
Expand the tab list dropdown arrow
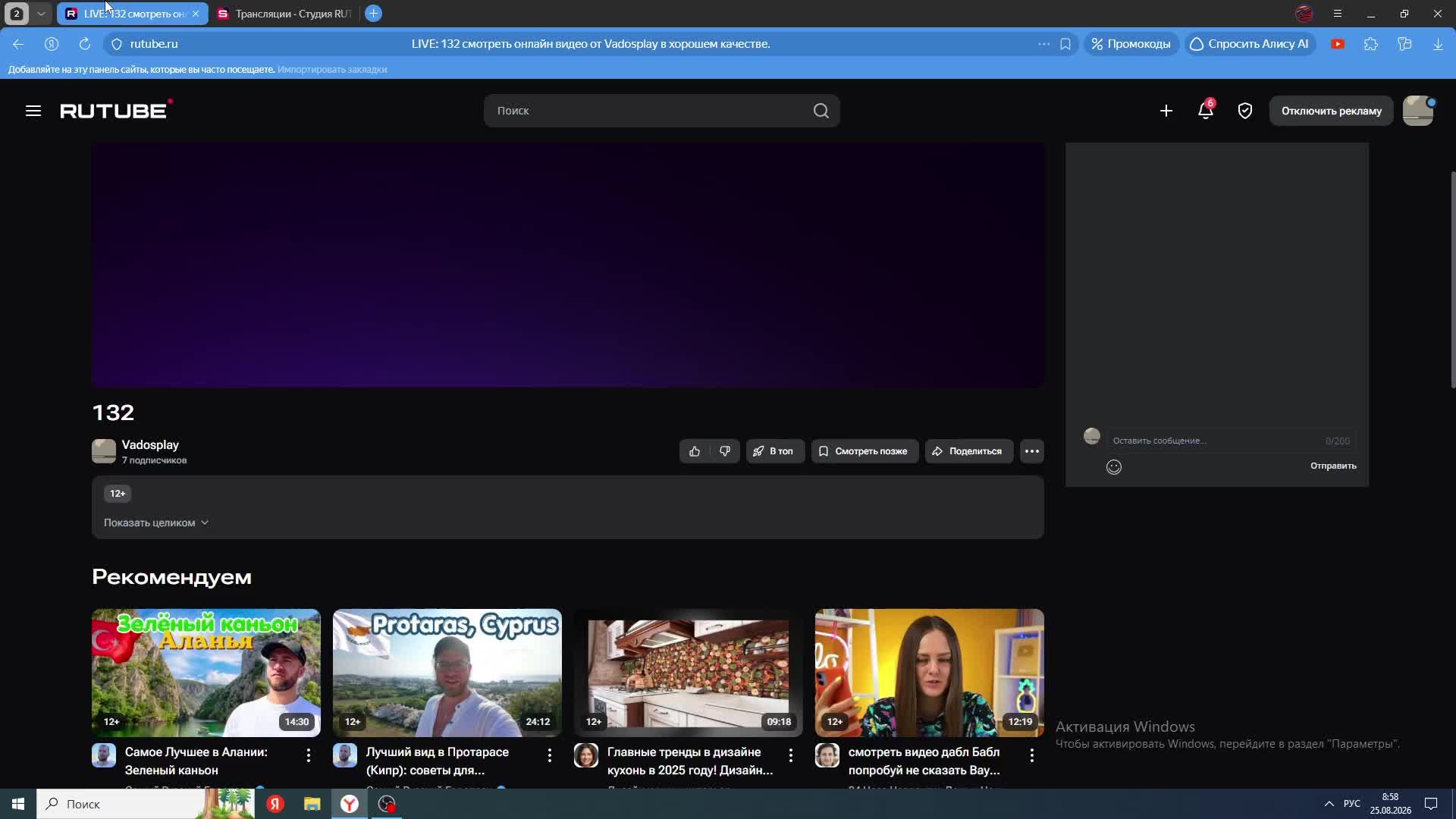[41, 14]
